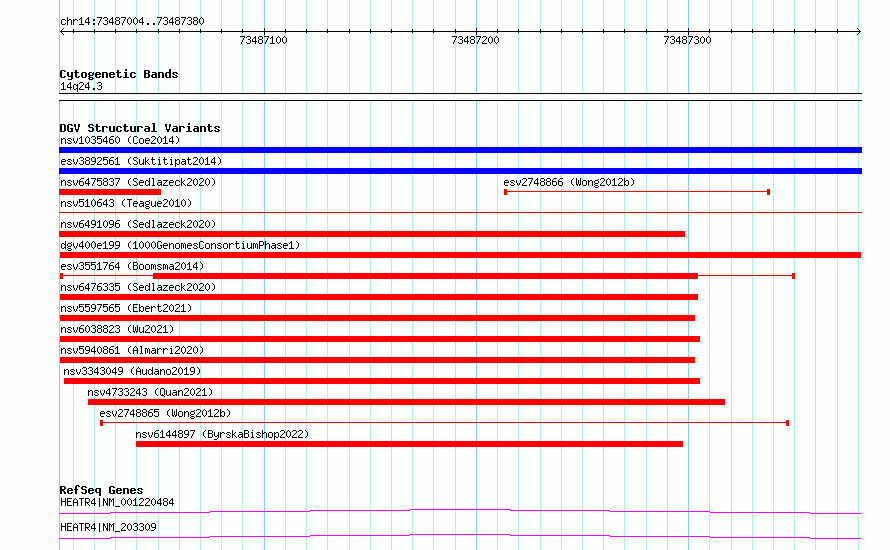Open esv2748866 (Wong2012b) variant label

pyautogui.click(x=569, y=182)
